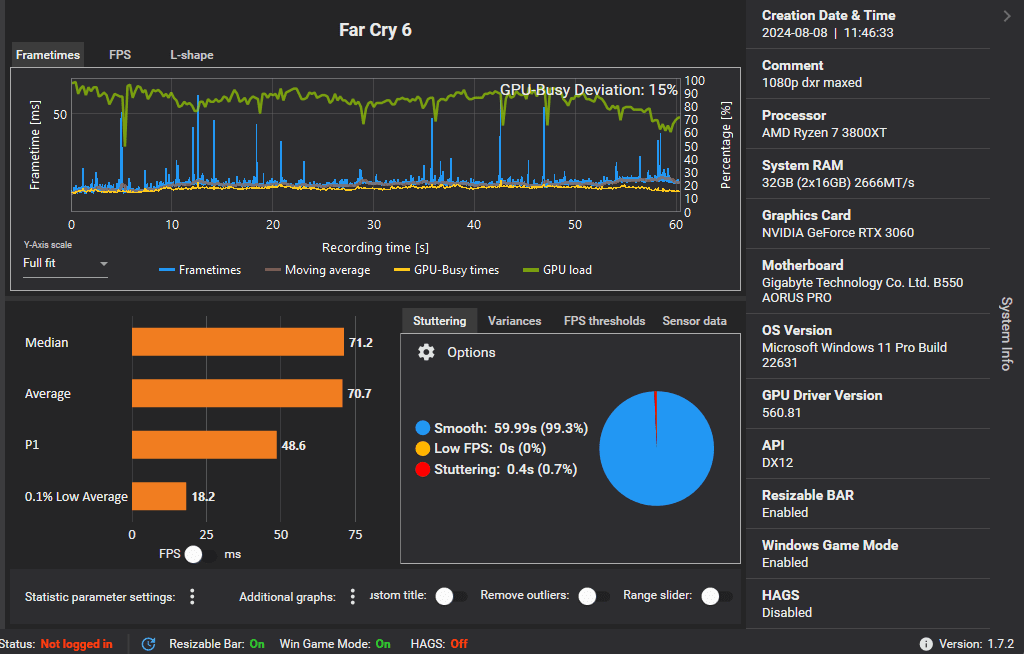Open stuttering Options gear icon
The width and height of the screenshot is (1024, 654).
click(x=426, y=352)
